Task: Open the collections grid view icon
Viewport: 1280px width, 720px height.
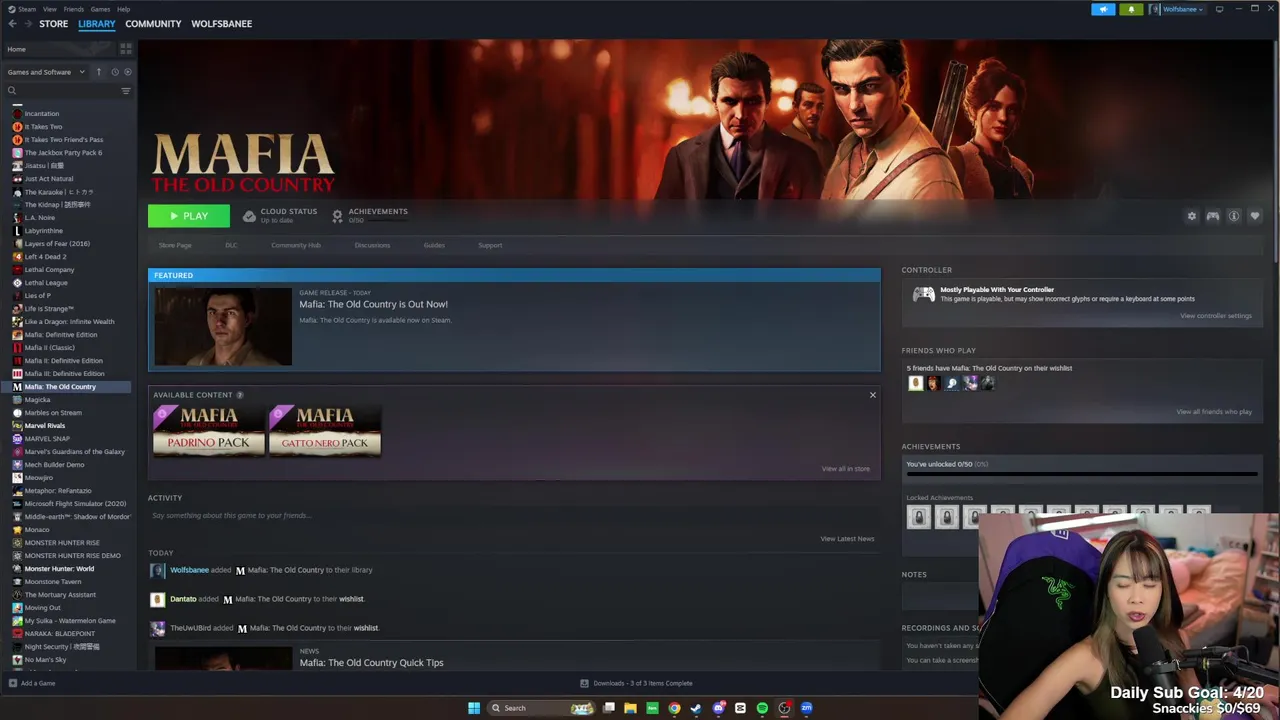Action: coord(126,48)
